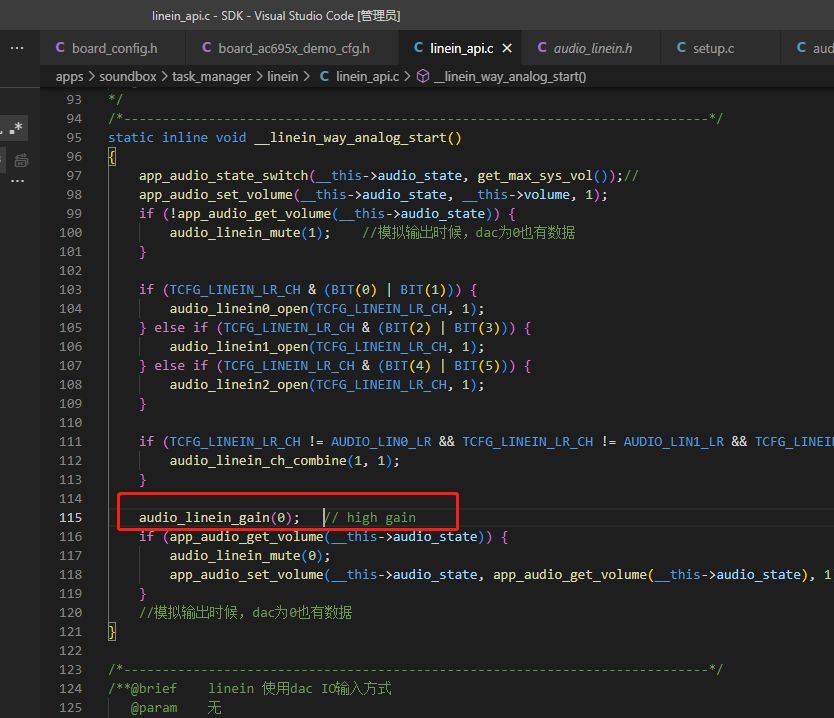The height and width of the screenshot is (718, 834).
Task: Click line number 121 in the gutter
Action: (71, 632)
